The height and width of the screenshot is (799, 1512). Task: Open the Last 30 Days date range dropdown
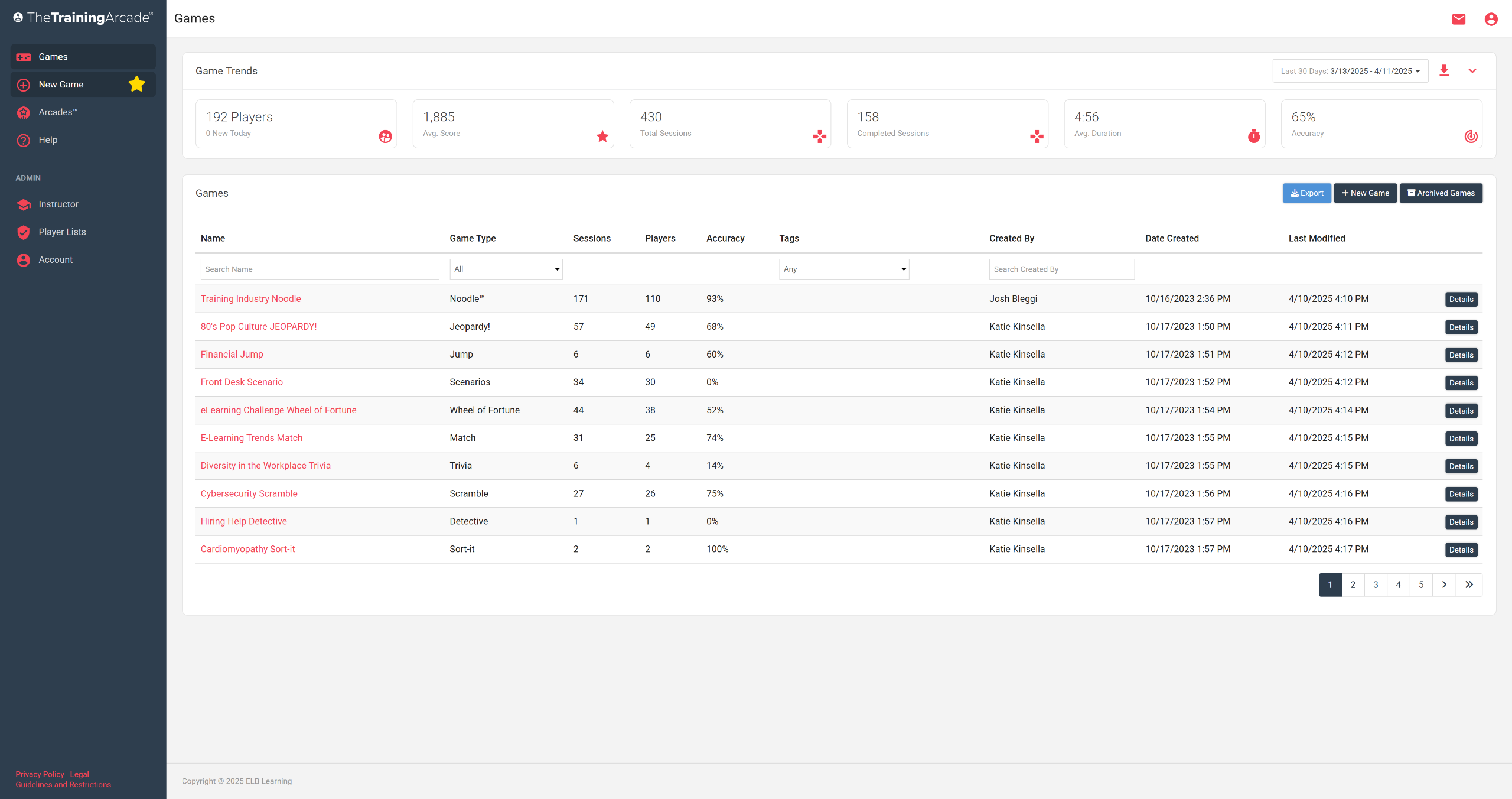[1350, 71]
